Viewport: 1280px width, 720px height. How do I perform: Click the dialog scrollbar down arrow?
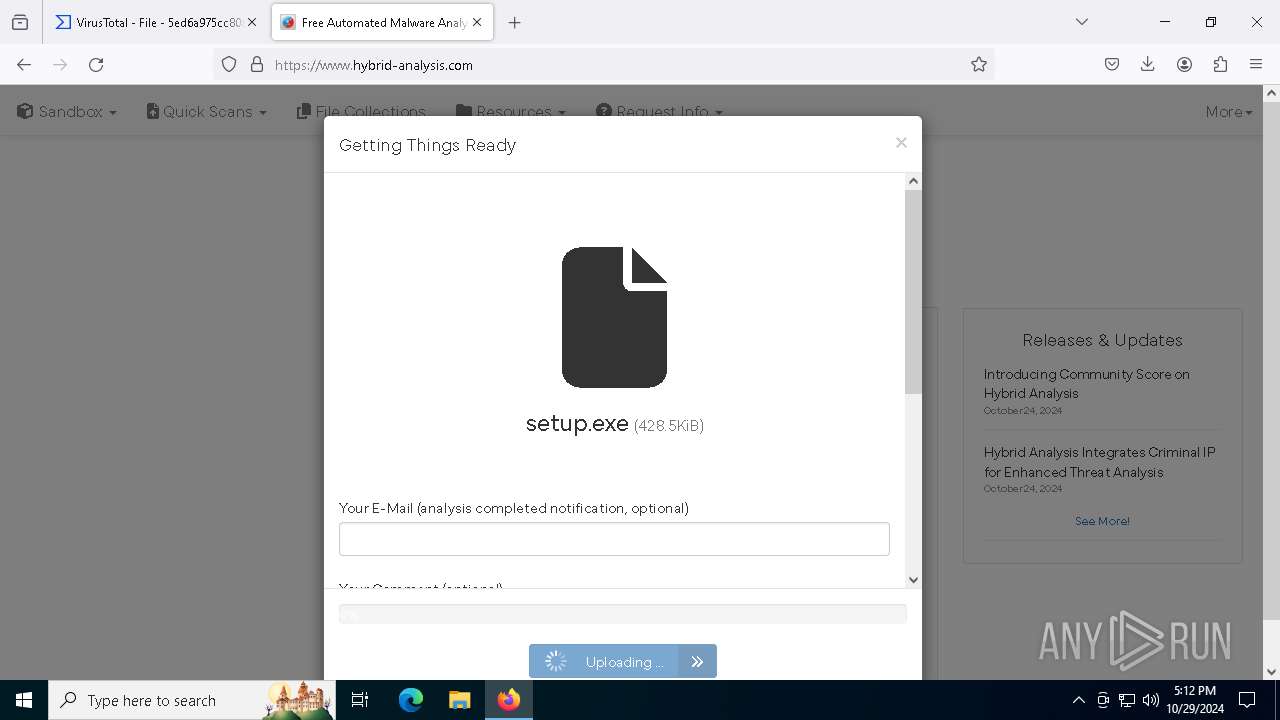pos(913,579)
